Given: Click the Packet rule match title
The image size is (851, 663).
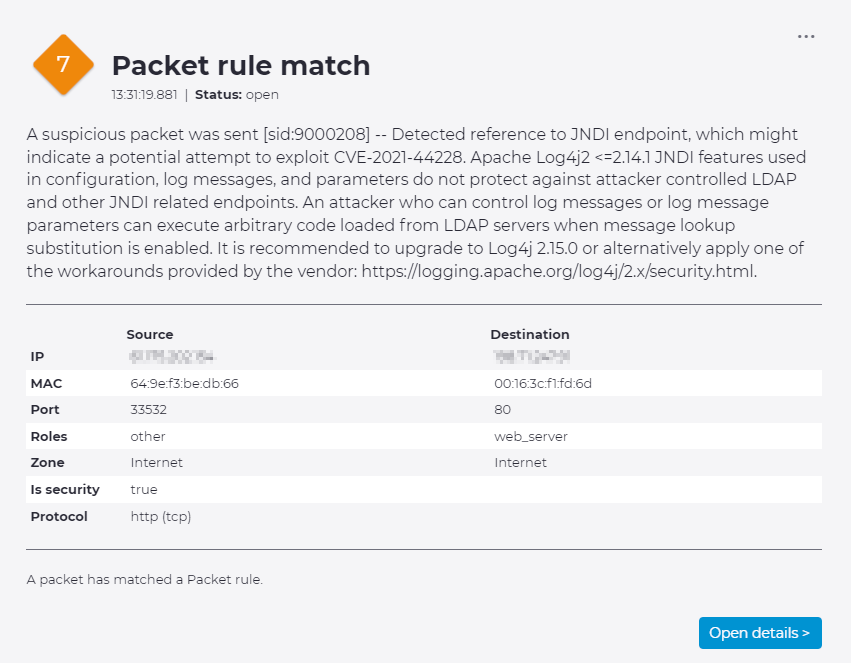Looking at the screenshot, I should pyautogui.click(x=241, y=66).
